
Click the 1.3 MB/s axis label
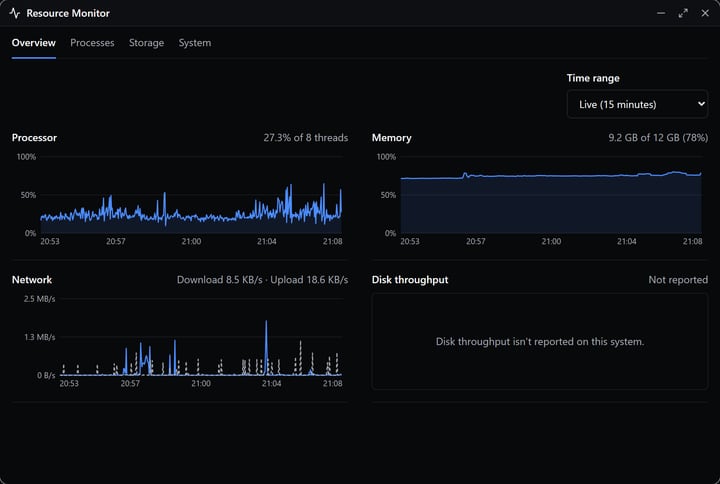click(x=39, y=337)
